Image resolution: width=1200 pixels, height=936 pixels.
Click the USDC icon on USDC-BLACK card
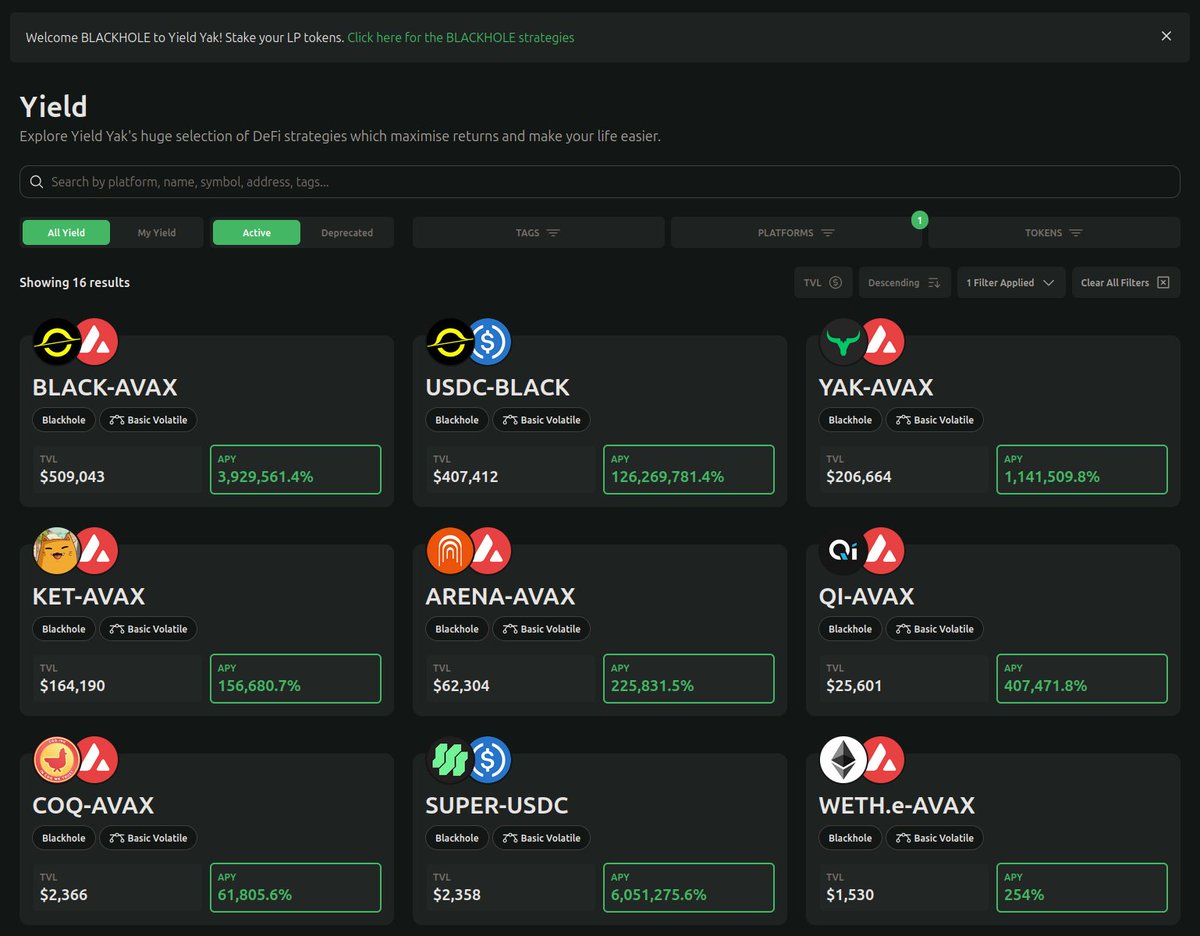[490, 342]
